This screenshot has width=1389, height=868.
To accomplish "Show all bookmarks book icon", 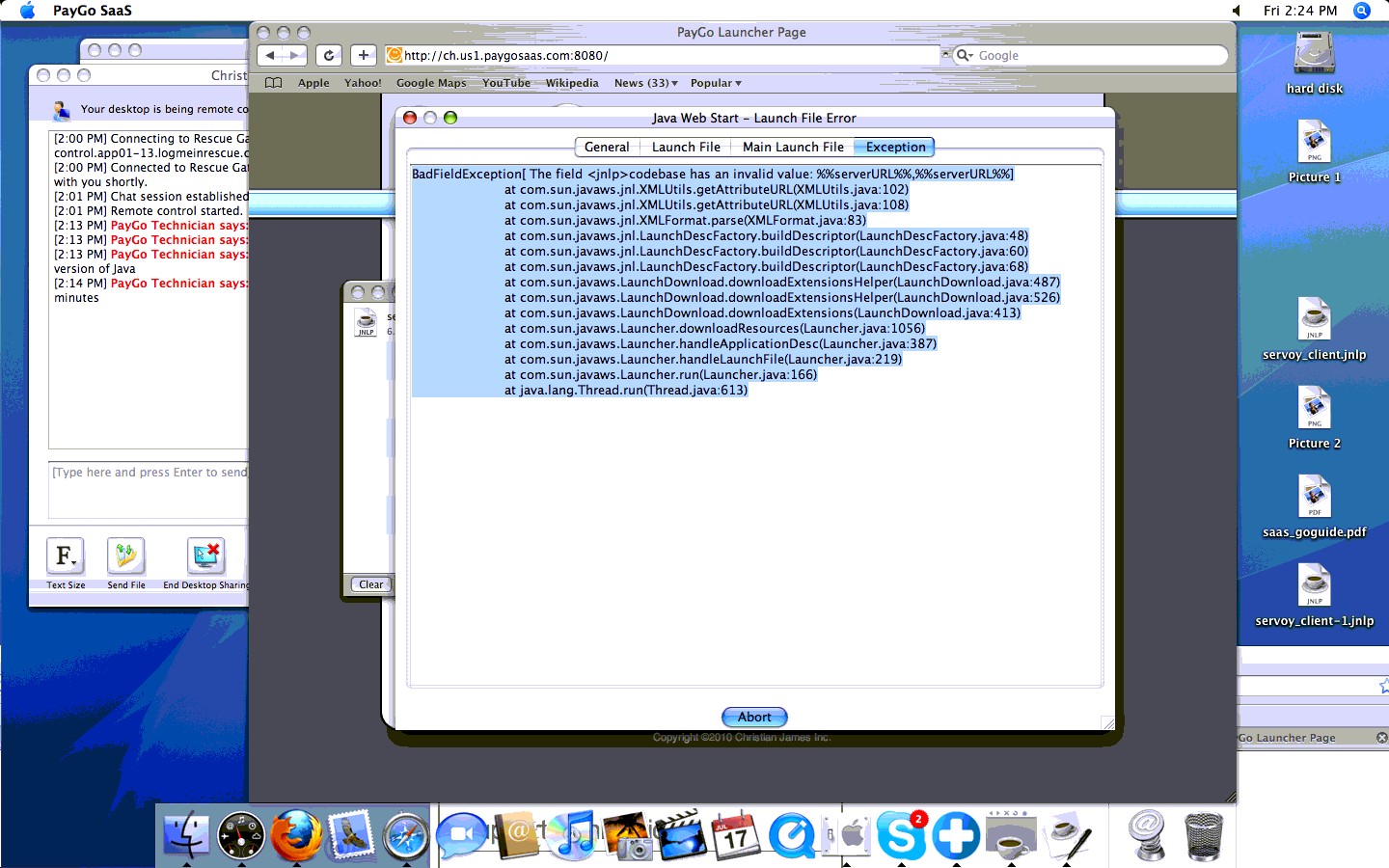I will (274, 83).
